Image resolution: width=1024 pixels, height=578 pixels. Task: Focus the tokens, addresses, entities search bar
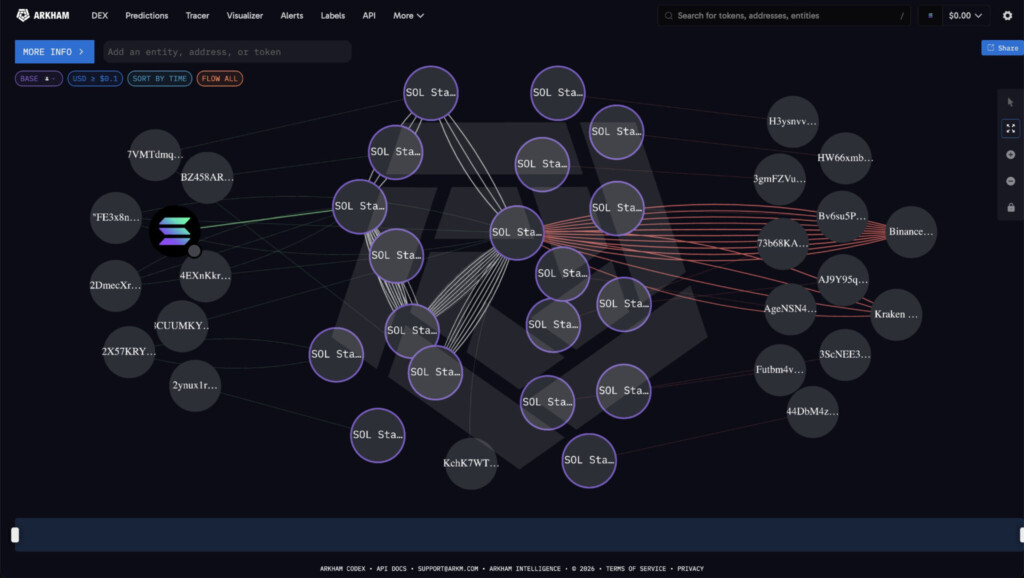pos(784,16)
